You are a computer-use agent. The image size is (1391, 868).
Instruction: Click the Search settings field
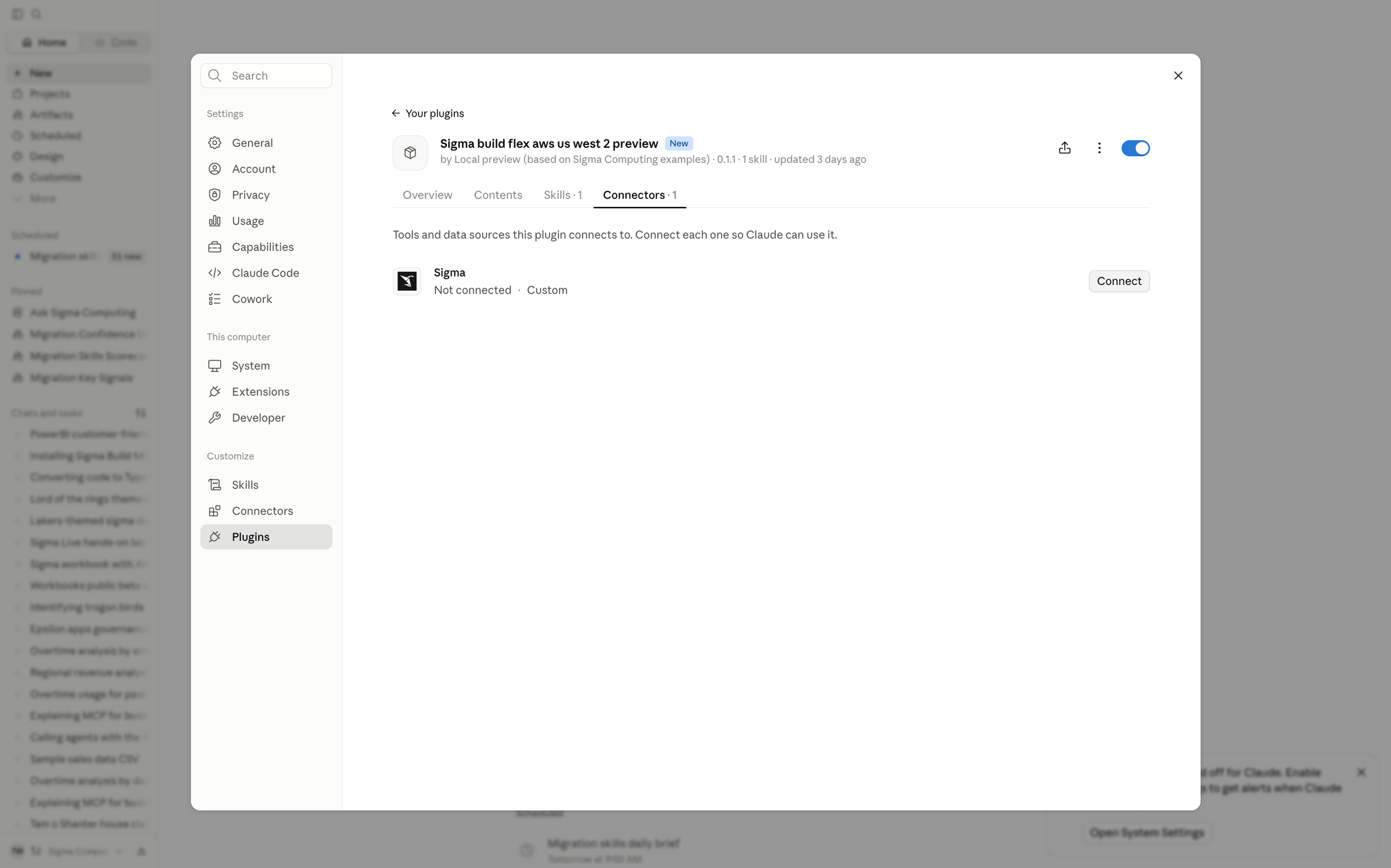[x=266, y=76]
